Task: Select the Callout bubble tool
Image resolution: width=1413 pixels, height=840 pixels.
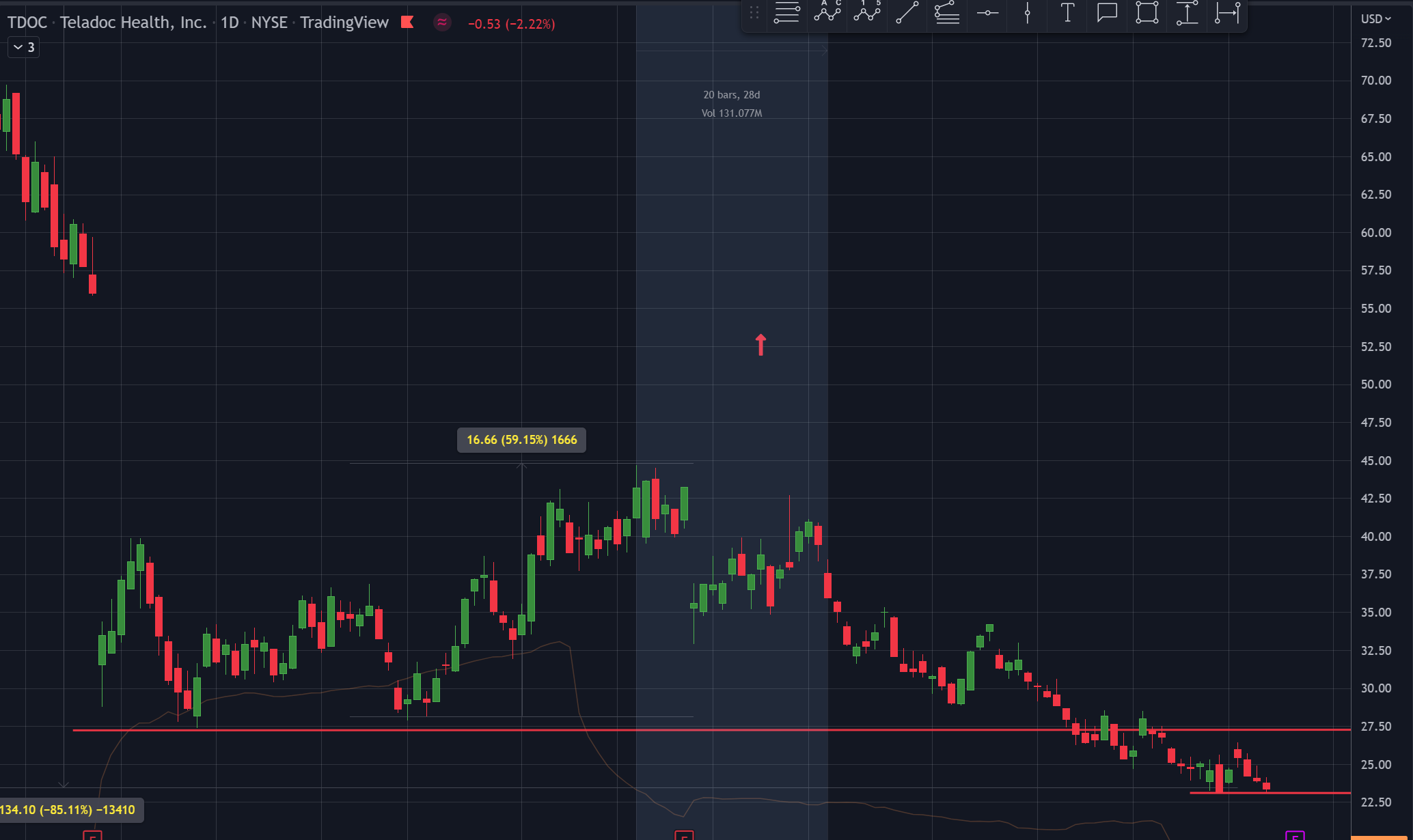Action: [1107, 12]
